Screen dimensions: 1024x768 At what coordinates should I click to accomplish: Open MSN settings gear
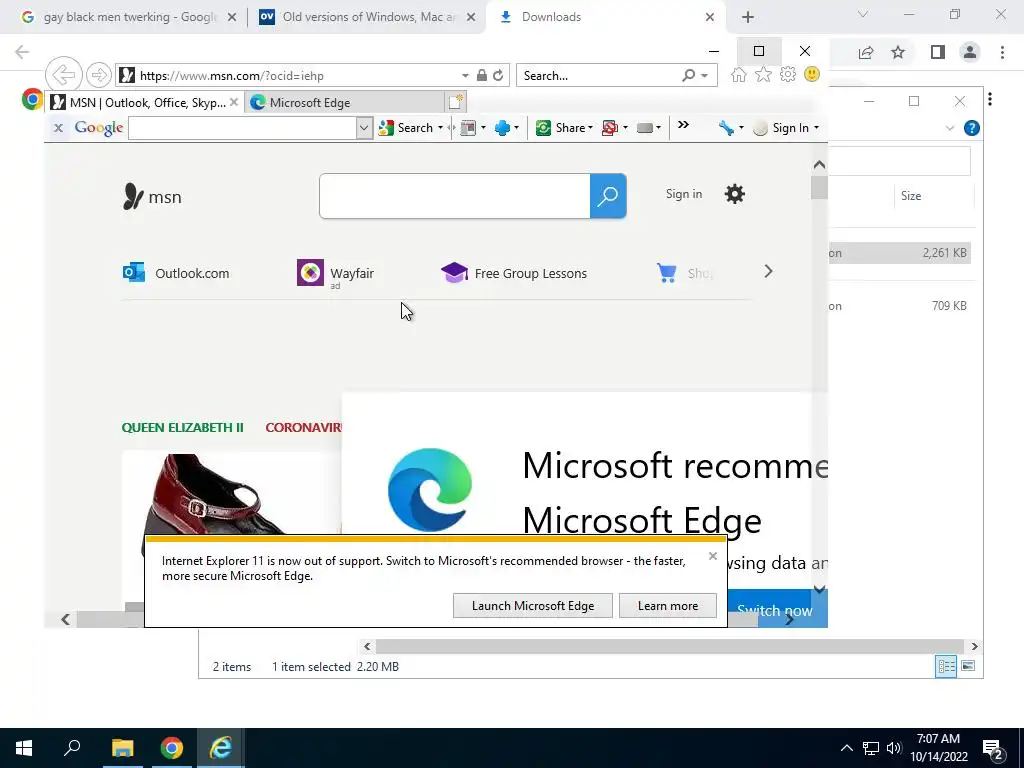(735, 194)
